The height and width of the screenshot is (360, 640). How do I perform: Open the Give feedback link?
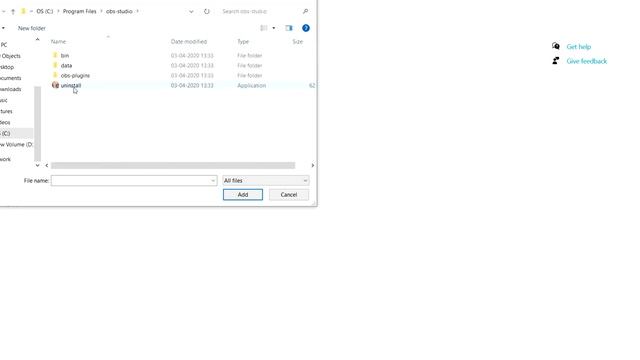coord(587,61)
